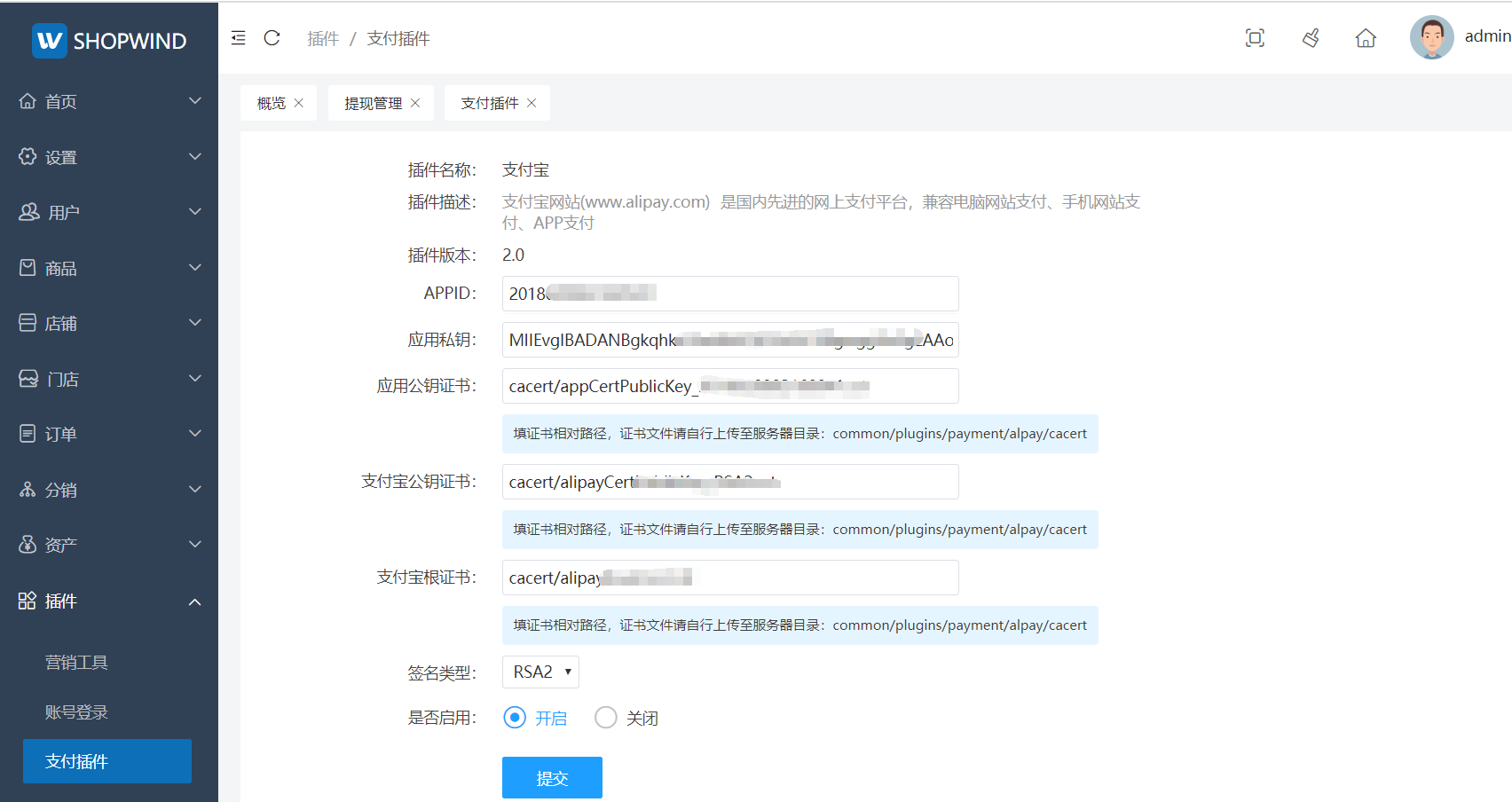
Task: Select the 开启 radio button
Action: pos(515,718)
